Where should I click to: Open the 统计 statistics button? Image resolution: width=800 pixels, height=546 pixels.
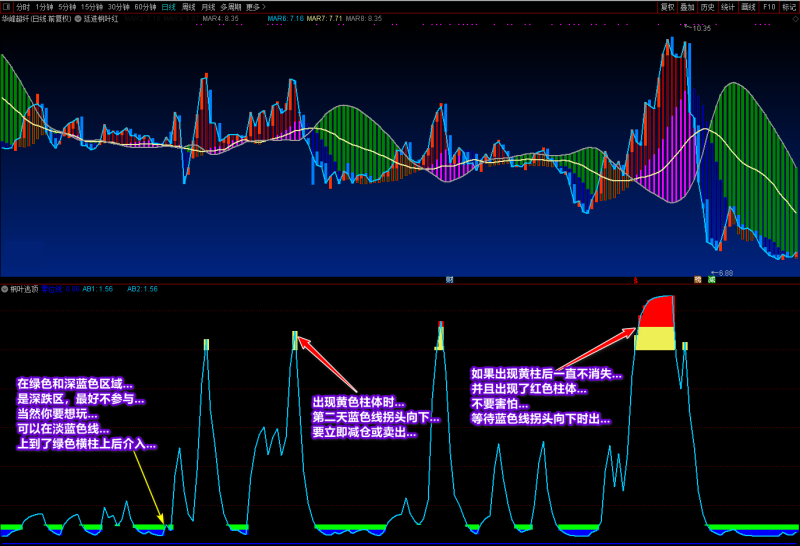click(x=727, y=6)
